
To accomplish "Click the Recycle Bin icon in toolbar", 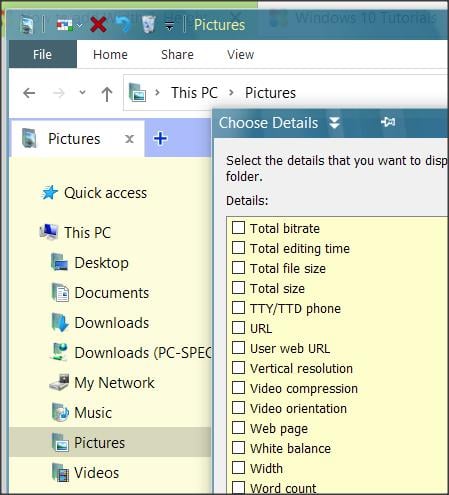I will click(x=148, y=25).
